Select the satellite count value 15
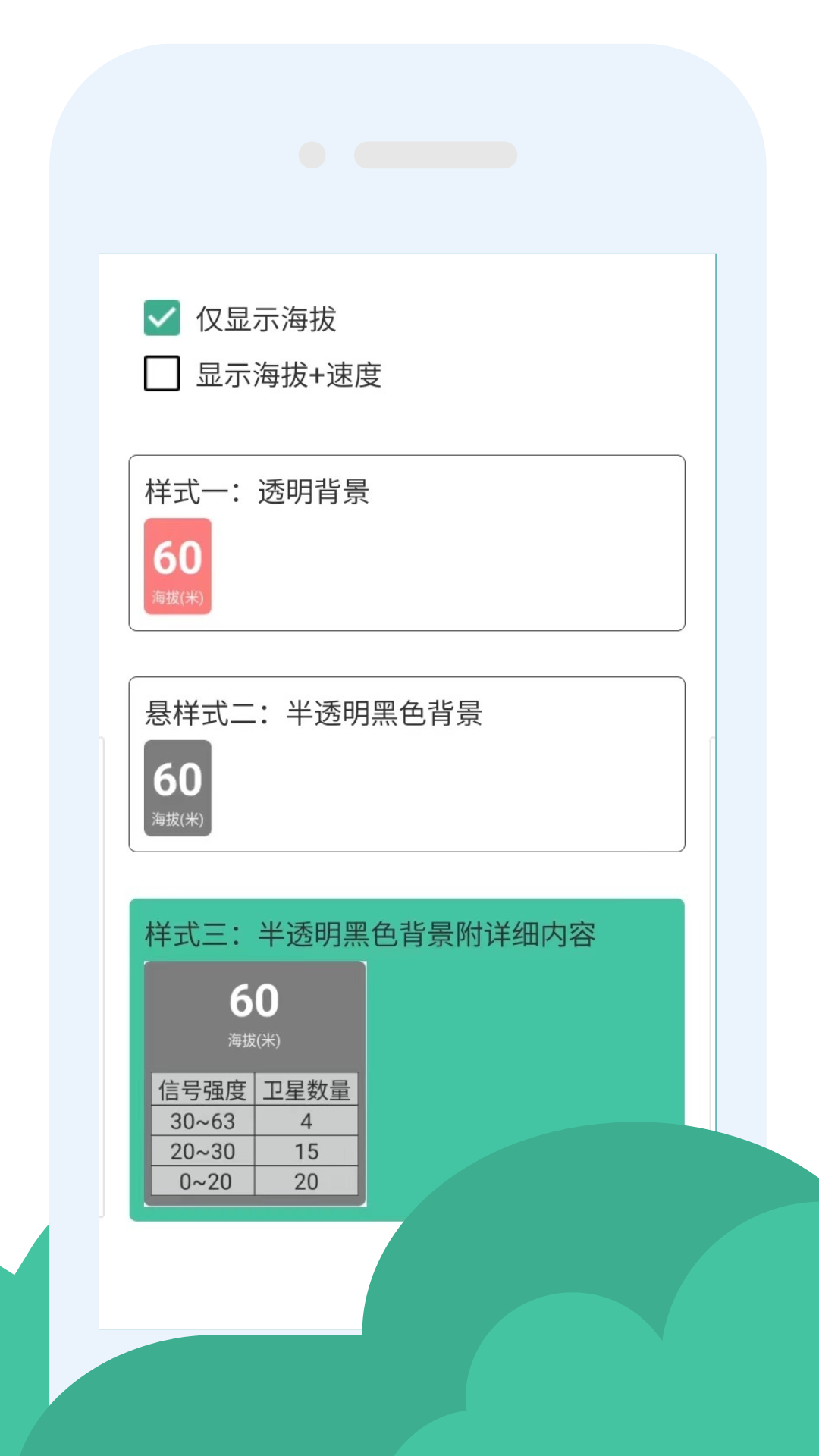Image resolution: width=819 pixels, height=1456 pixels. [306, 1151]
